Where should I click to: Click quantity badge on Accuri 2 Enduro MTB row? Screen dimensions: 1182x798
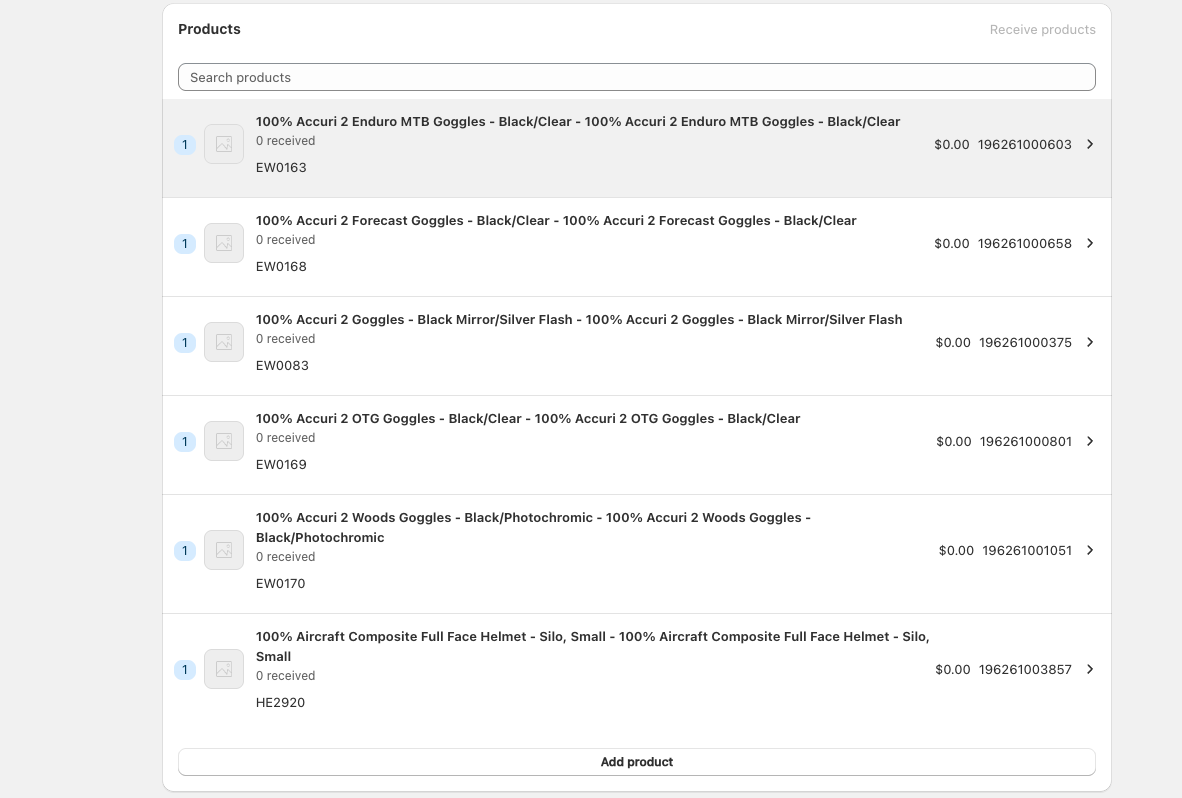pos(185,145)
